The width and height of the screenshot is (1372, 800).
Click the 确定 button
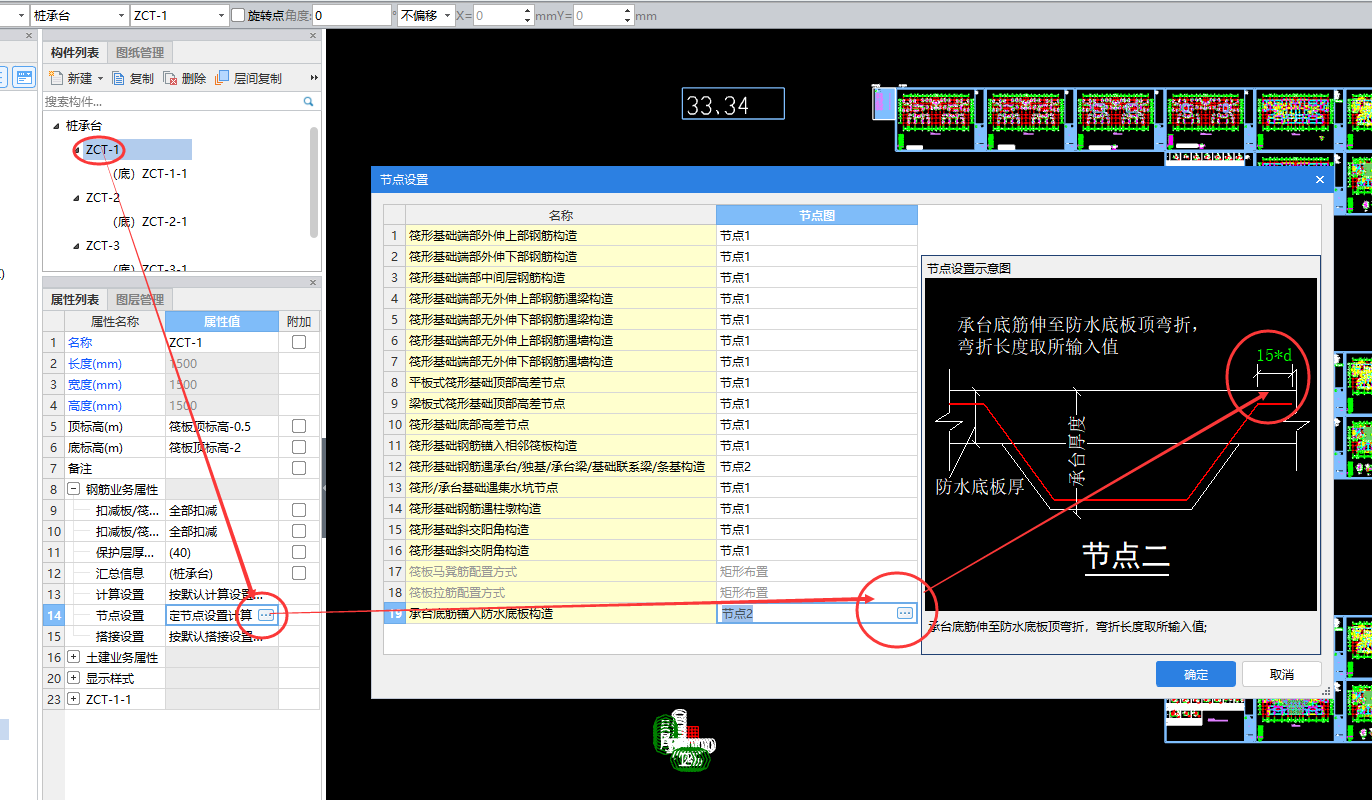[1196, 674]
